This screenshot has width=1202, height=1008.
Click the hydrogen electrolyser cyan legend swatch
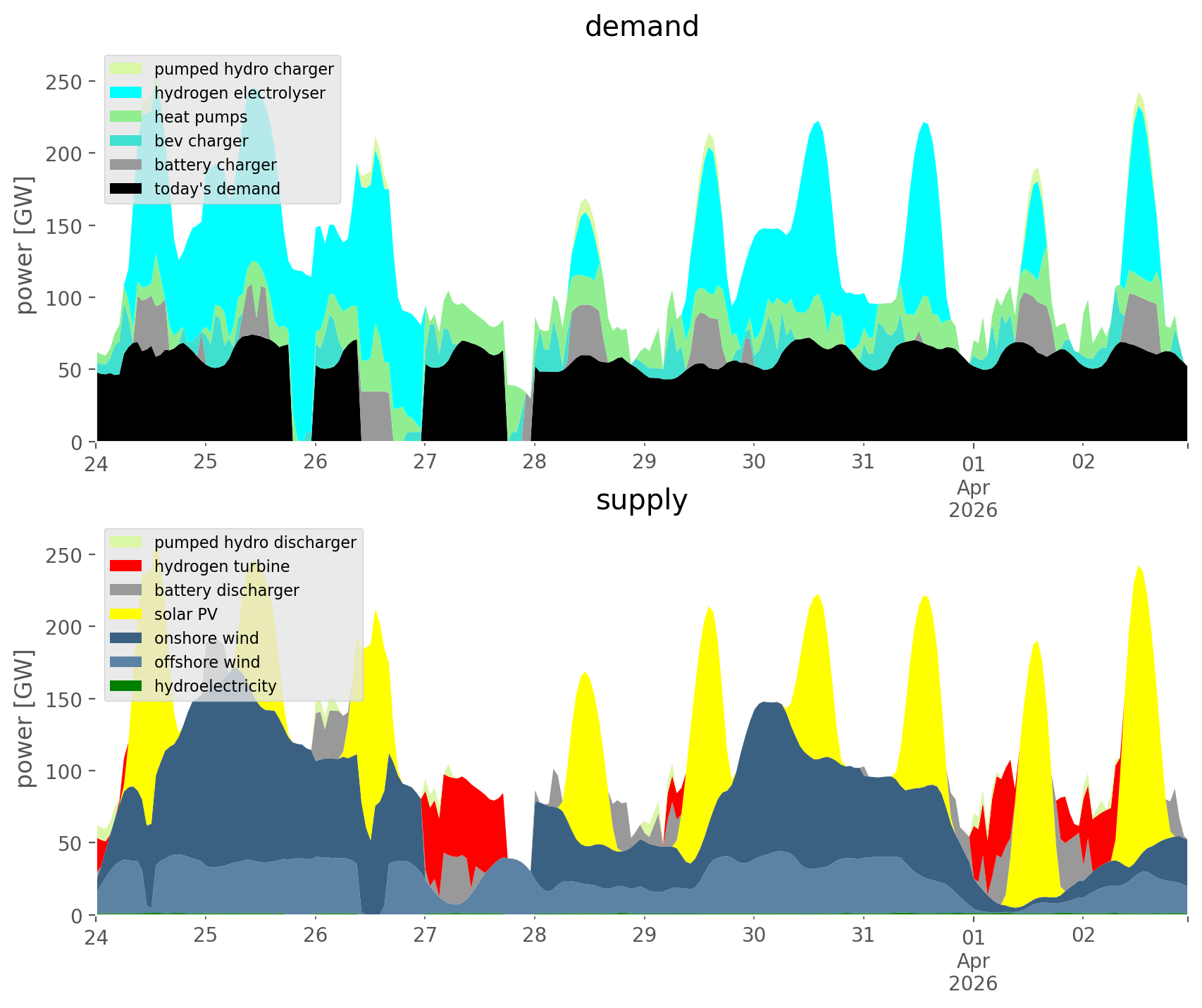(x=126, y=93)
